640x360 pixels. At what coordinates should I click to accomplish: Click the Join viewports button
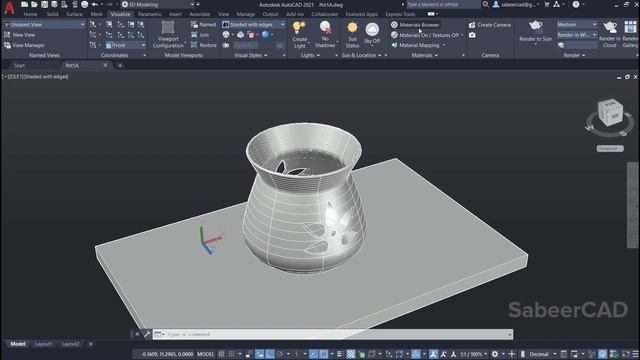tap(200, 35)
